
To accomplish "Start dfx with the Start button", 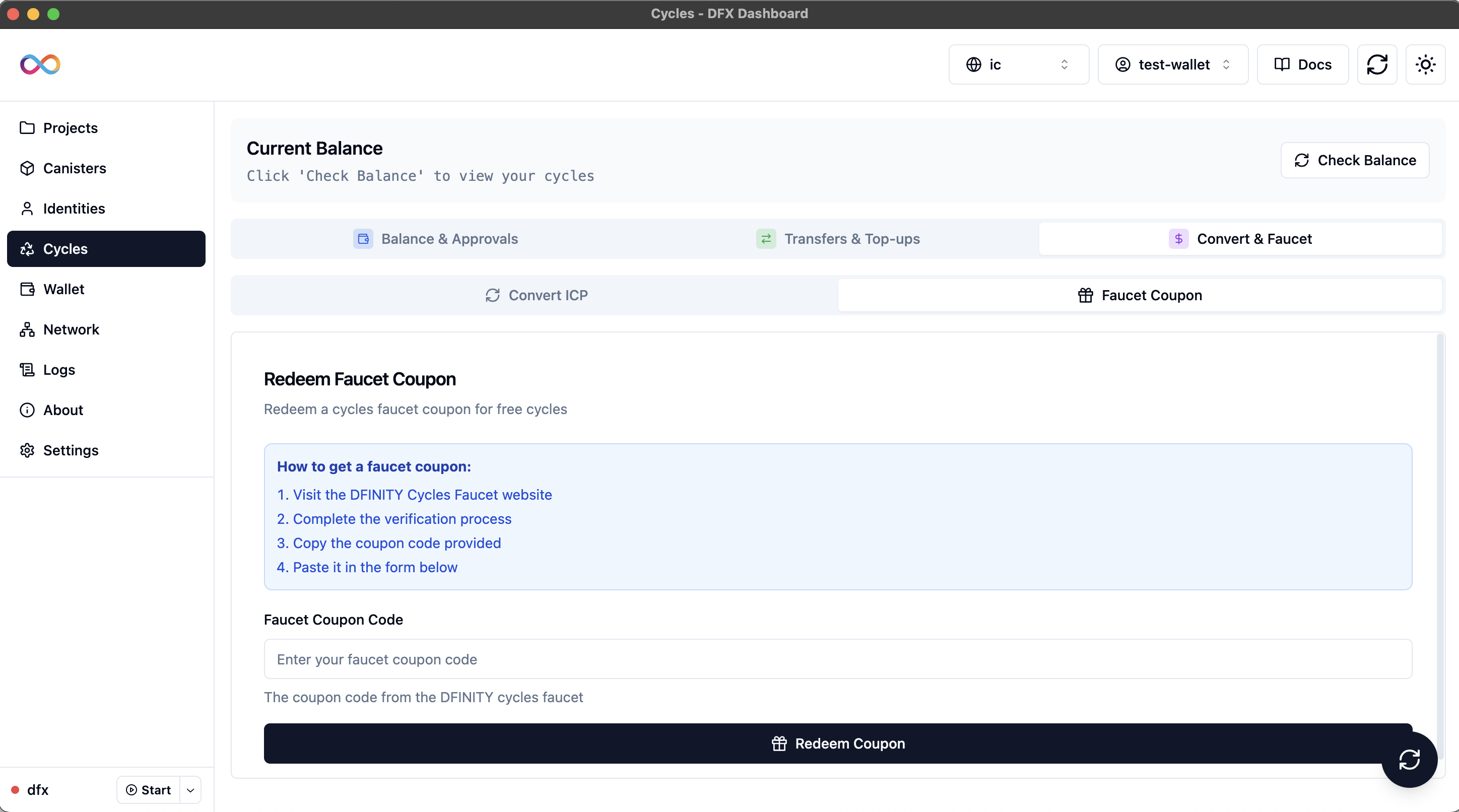I will [149, 790].
